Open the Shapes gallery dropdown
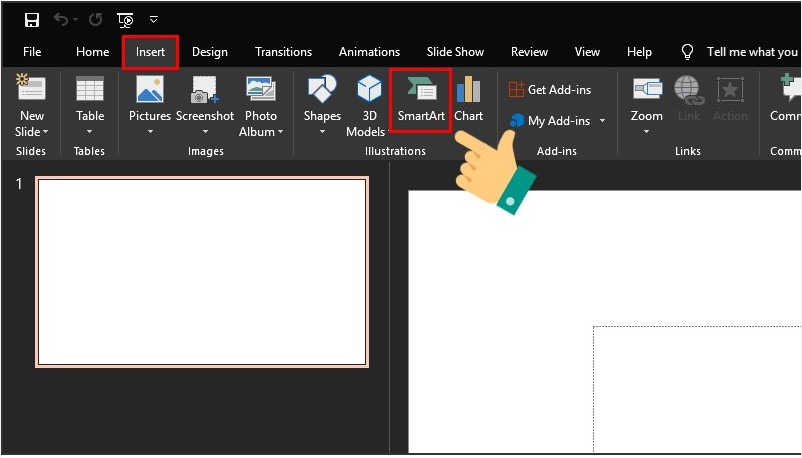Image resolution: width=802 pixels, height=458 pixels. [322, 132]
